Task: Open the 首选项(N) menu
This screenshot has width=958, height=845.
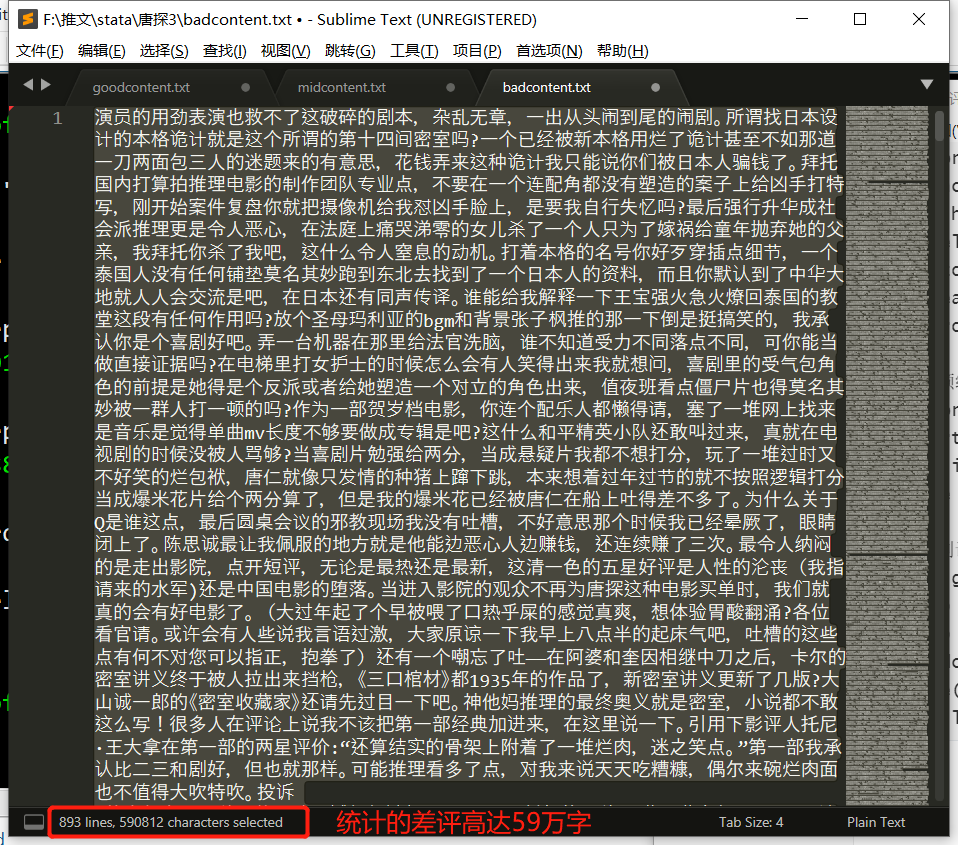Action: point(549,51)
